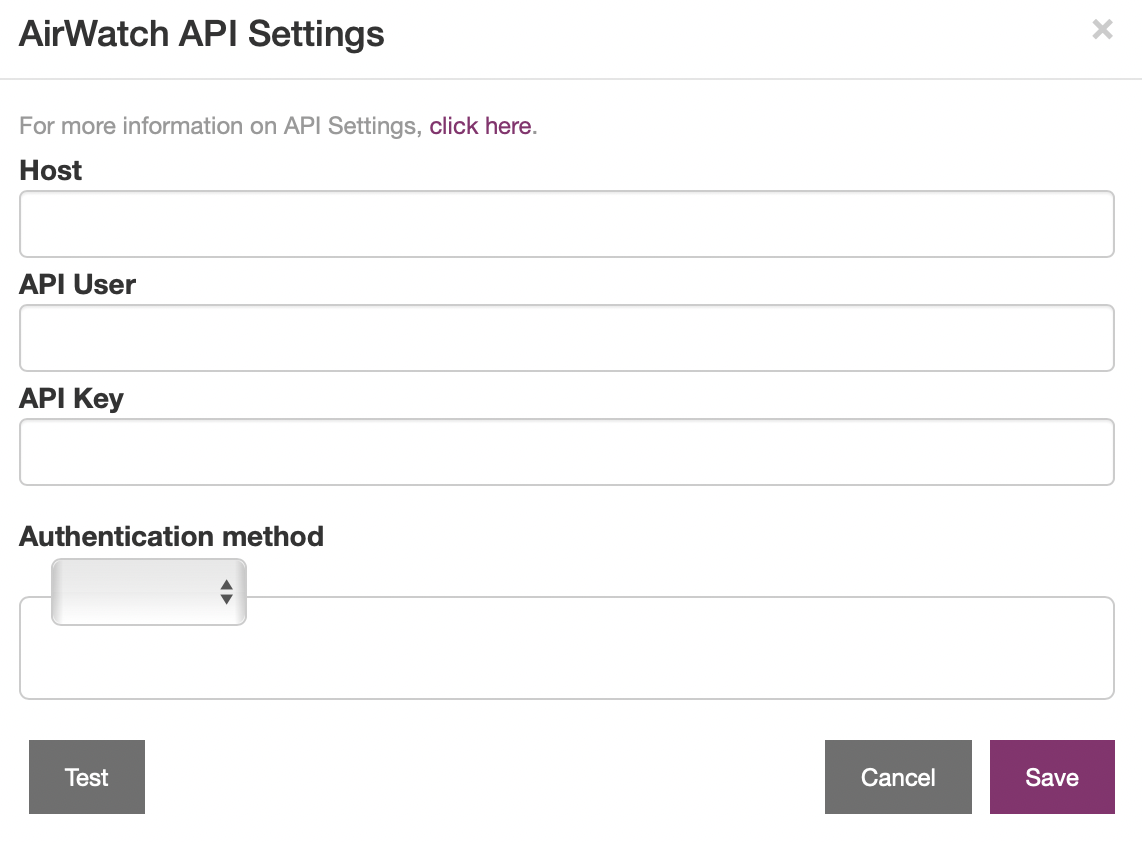Close the AirWatch API Settings dialog
The width and height of the screenshot is (1142, 842).
point(1102,29)
